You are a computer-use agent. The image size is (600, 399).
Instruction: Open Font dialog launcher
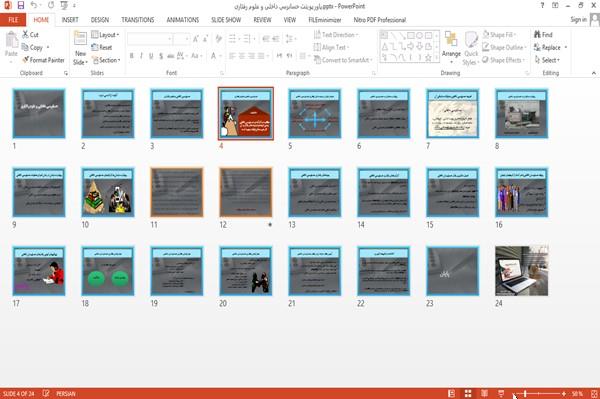coord(222,73)
